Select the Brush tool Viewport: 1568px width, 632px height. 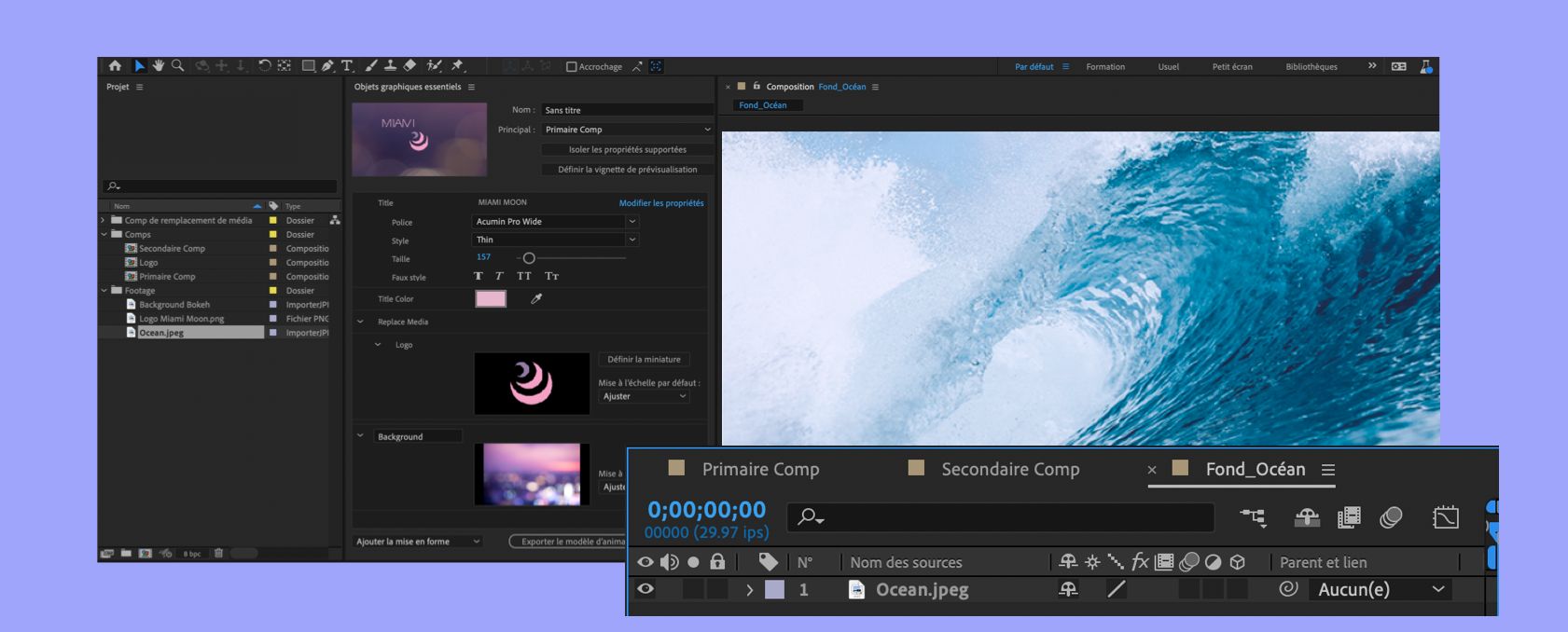click(x=371, y=66)
